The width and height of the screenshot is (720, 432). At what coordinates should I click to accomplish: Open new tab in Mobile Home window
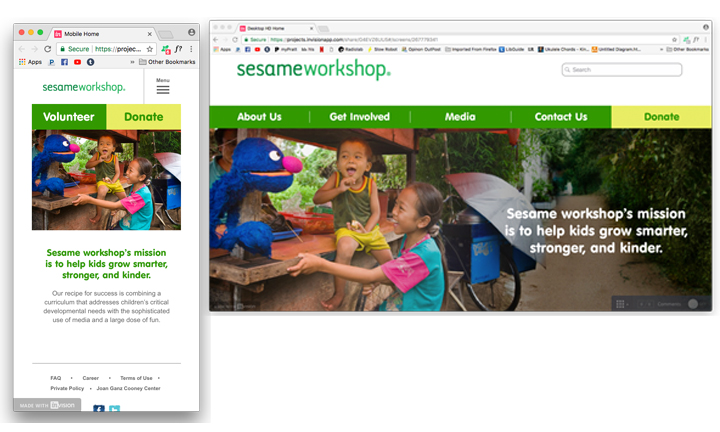[165, 34]
